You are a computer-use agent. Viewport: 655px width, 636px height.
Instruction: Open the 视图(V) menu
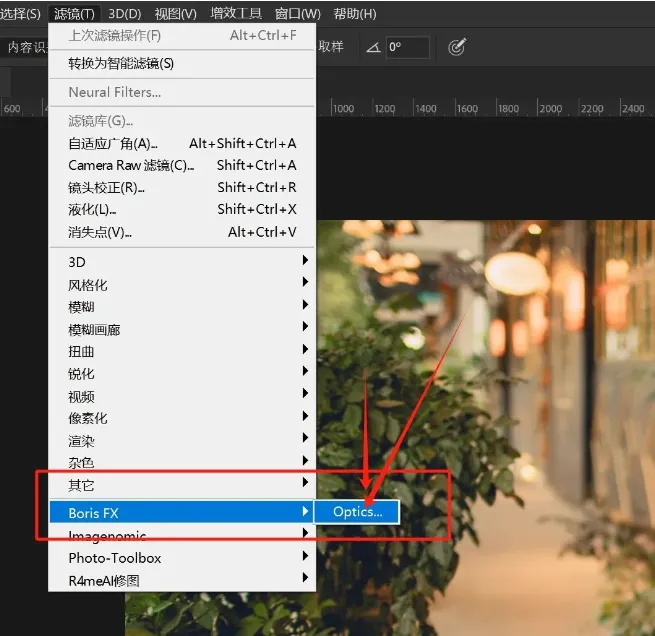click(175, 14)
